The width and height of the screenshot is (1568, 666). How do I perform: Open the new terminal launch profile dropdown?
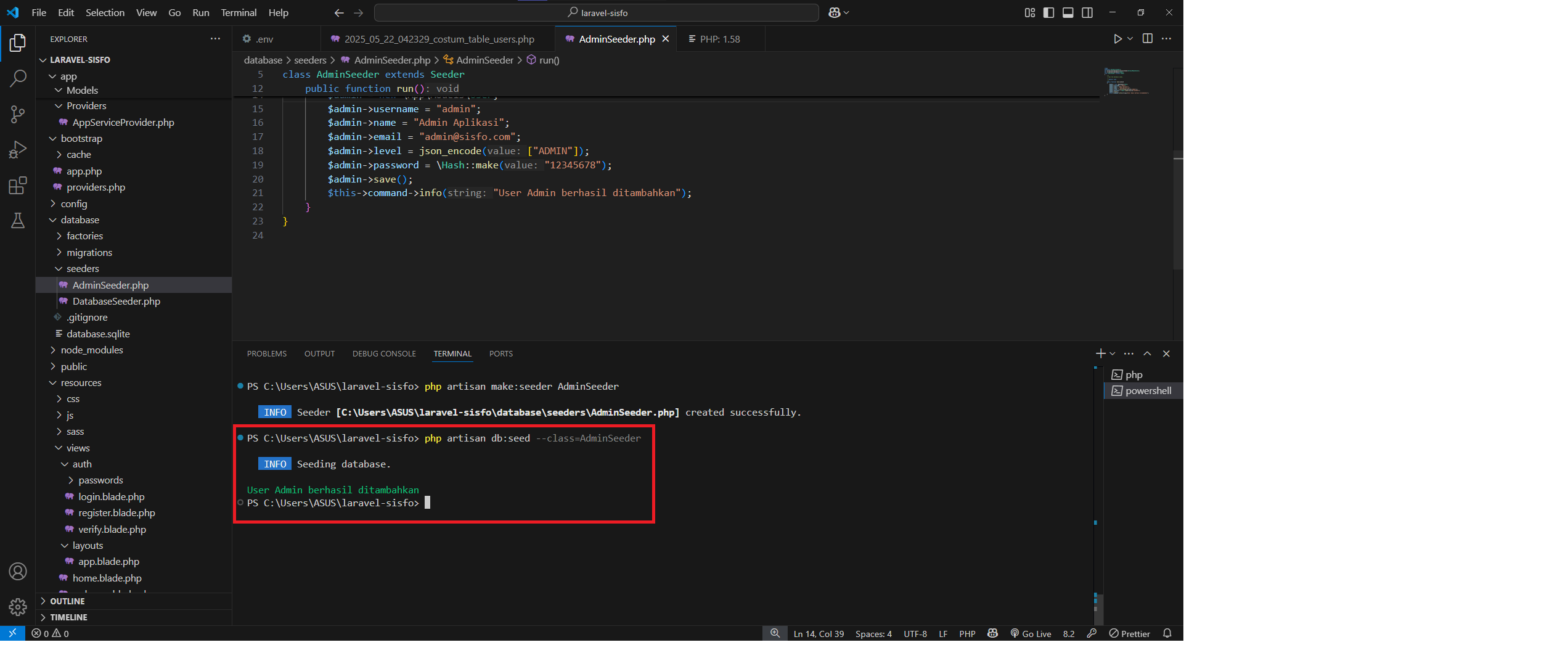coord(1113,354)
